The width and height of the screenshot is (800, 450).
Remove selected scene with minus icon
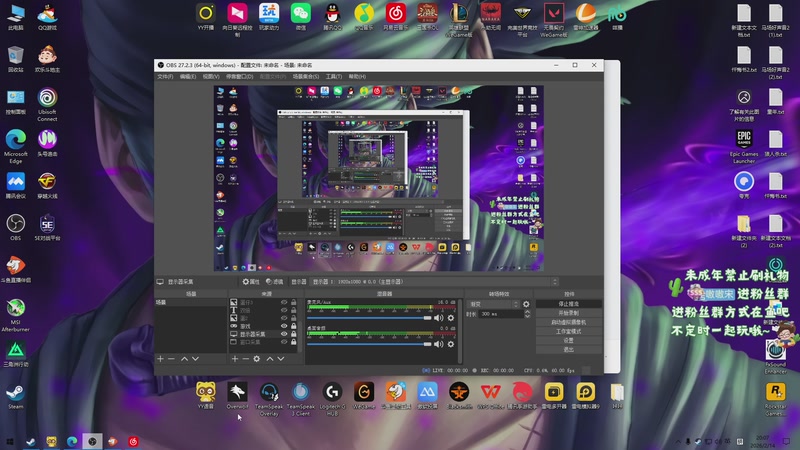pyautogui.click(x=171, y=359)
